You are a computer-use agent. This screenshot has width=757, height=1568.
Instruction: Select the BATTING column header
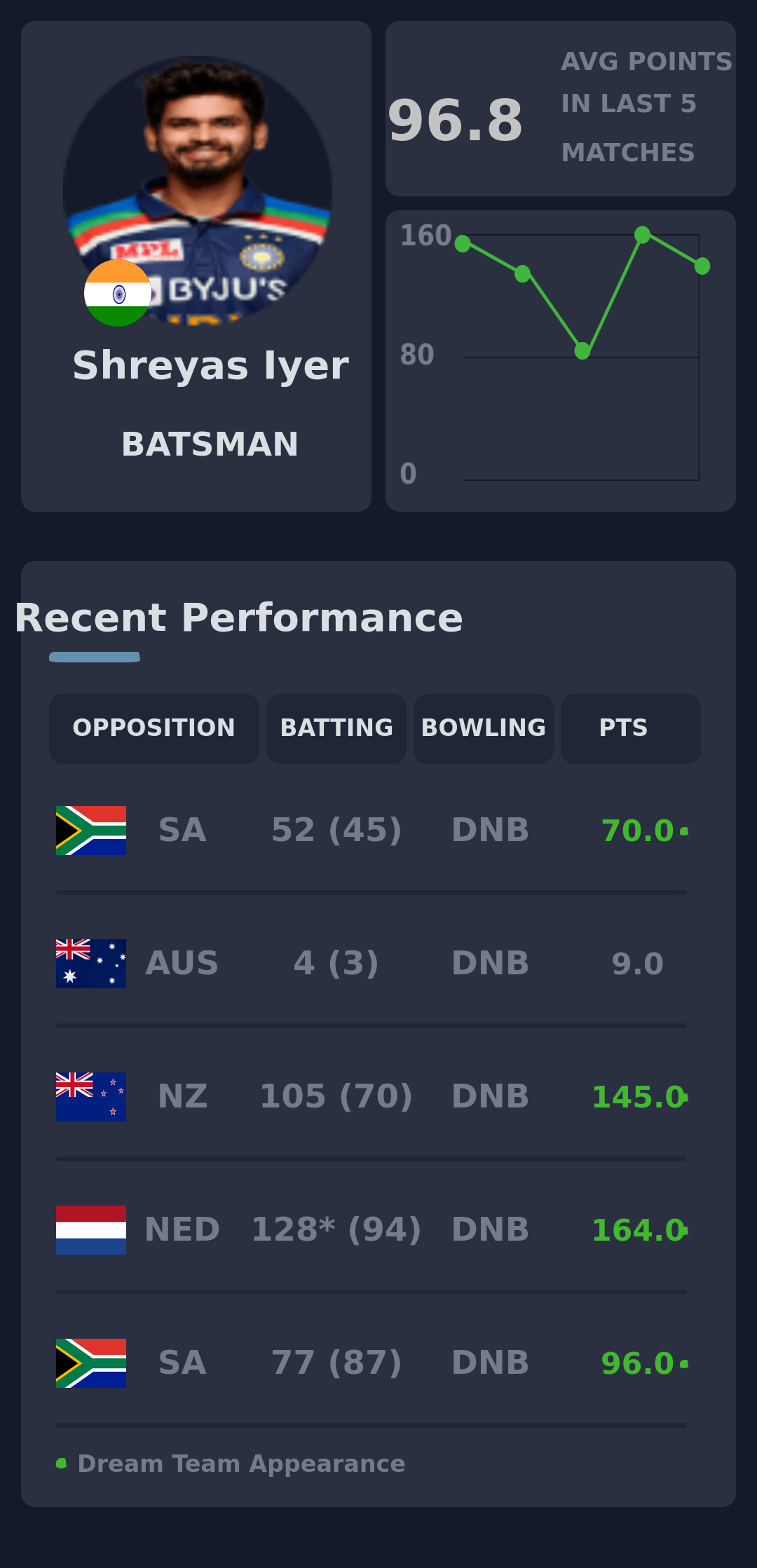click(x=336, y=729)
